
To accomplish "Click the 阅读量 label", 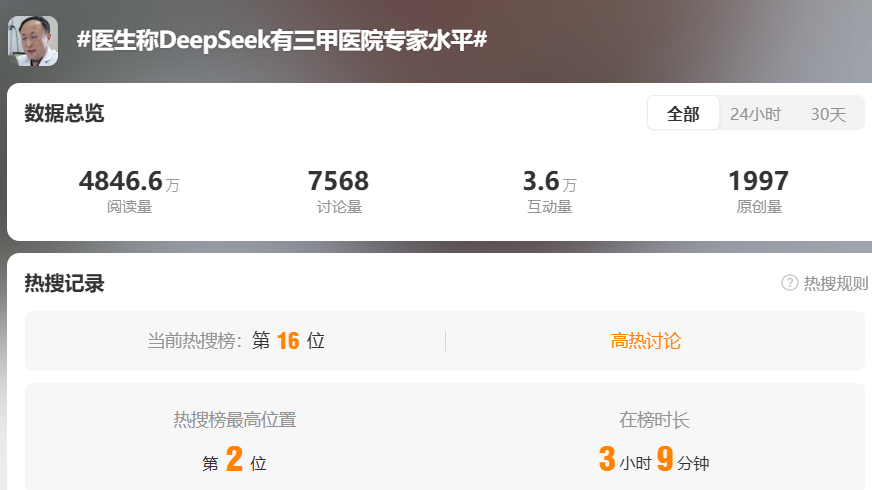I will (x=129, y=207).
